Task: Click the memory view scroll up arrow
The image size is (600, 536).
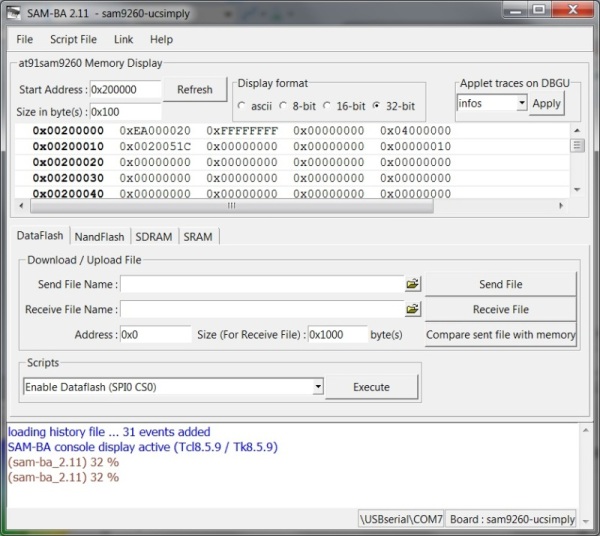Action: [577, 130]
